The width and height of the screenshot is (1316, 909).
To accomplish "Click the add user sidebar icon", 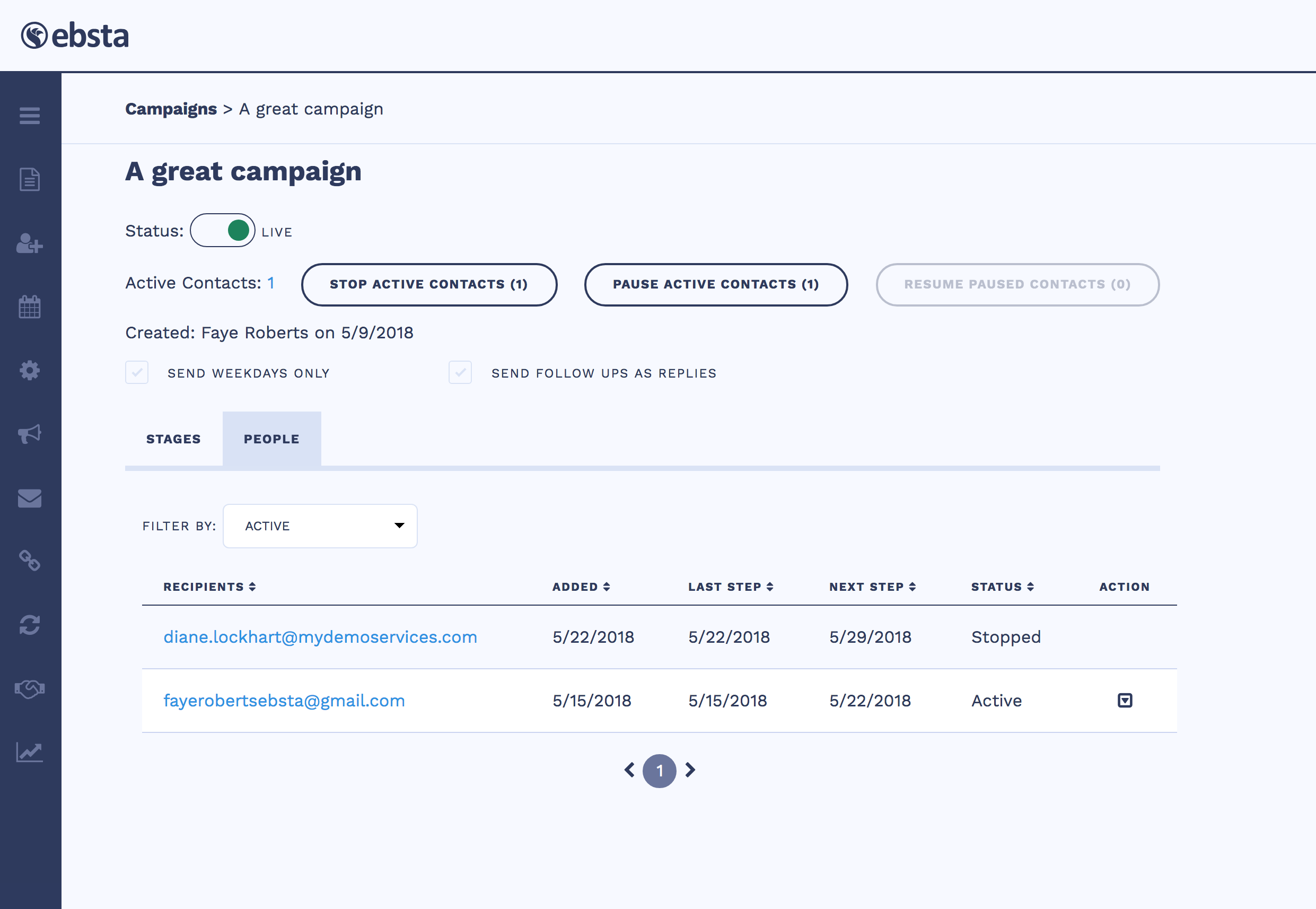I will (30, 244).
